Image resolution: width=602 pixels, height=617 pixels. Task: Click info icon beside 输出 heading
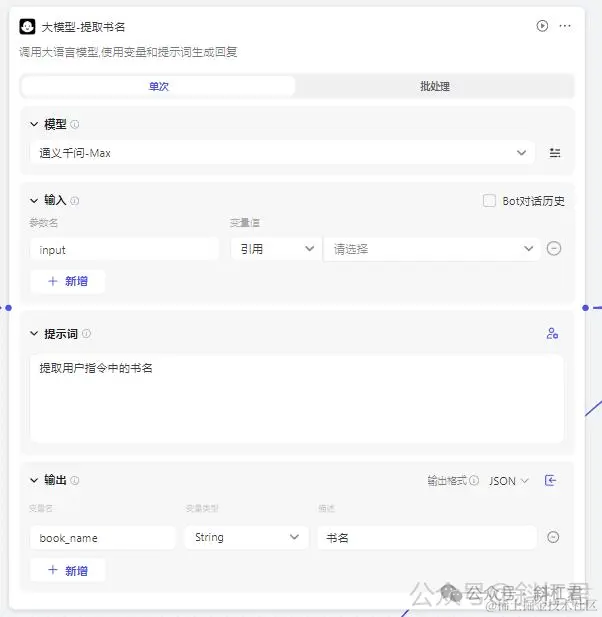(x=74, y=480)
